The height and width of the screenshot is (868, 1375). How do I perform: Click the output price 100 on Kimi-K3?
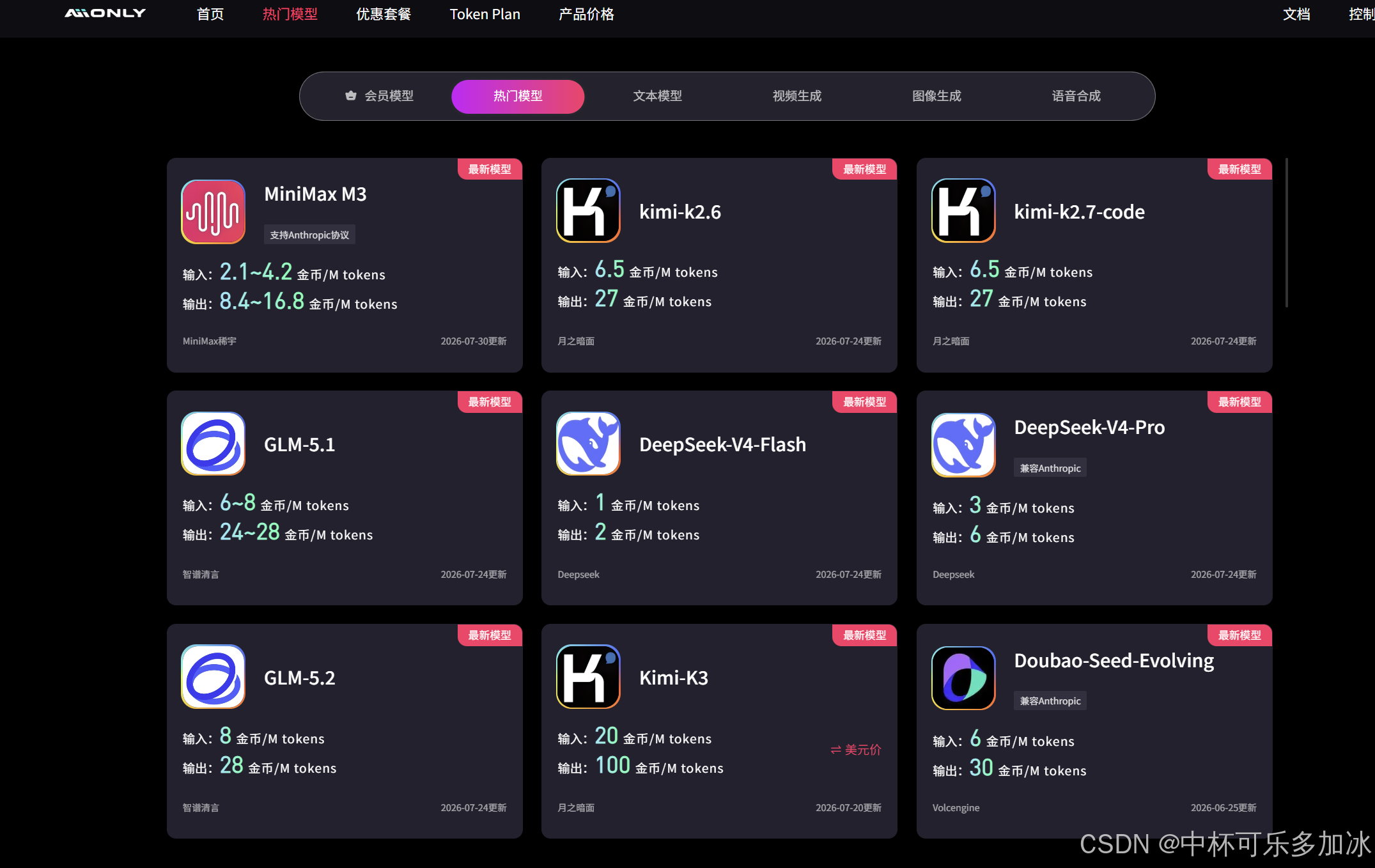pos(612,765)
